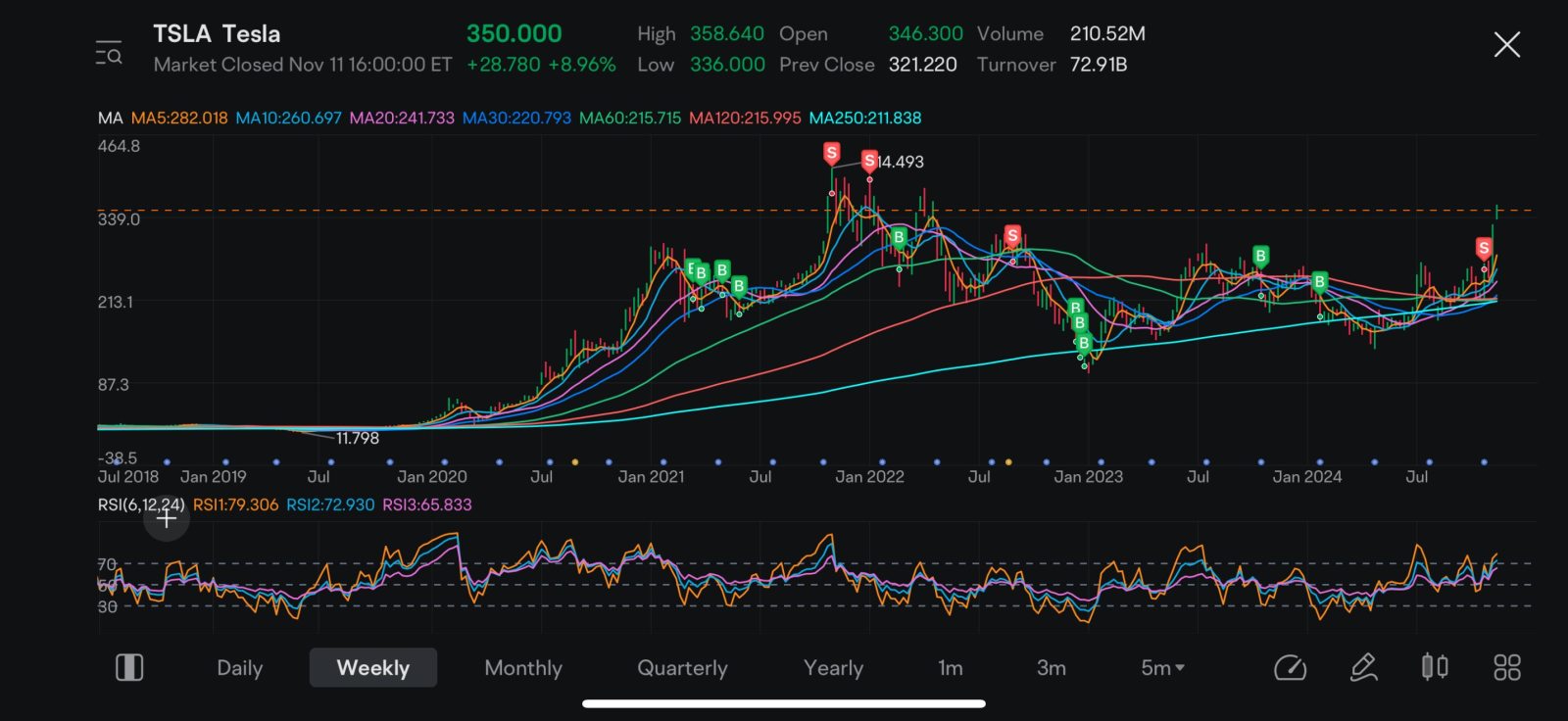Tap the Low 336.000 value
This screenshot has width=1568, height=721.
click(x=700, y=65)
